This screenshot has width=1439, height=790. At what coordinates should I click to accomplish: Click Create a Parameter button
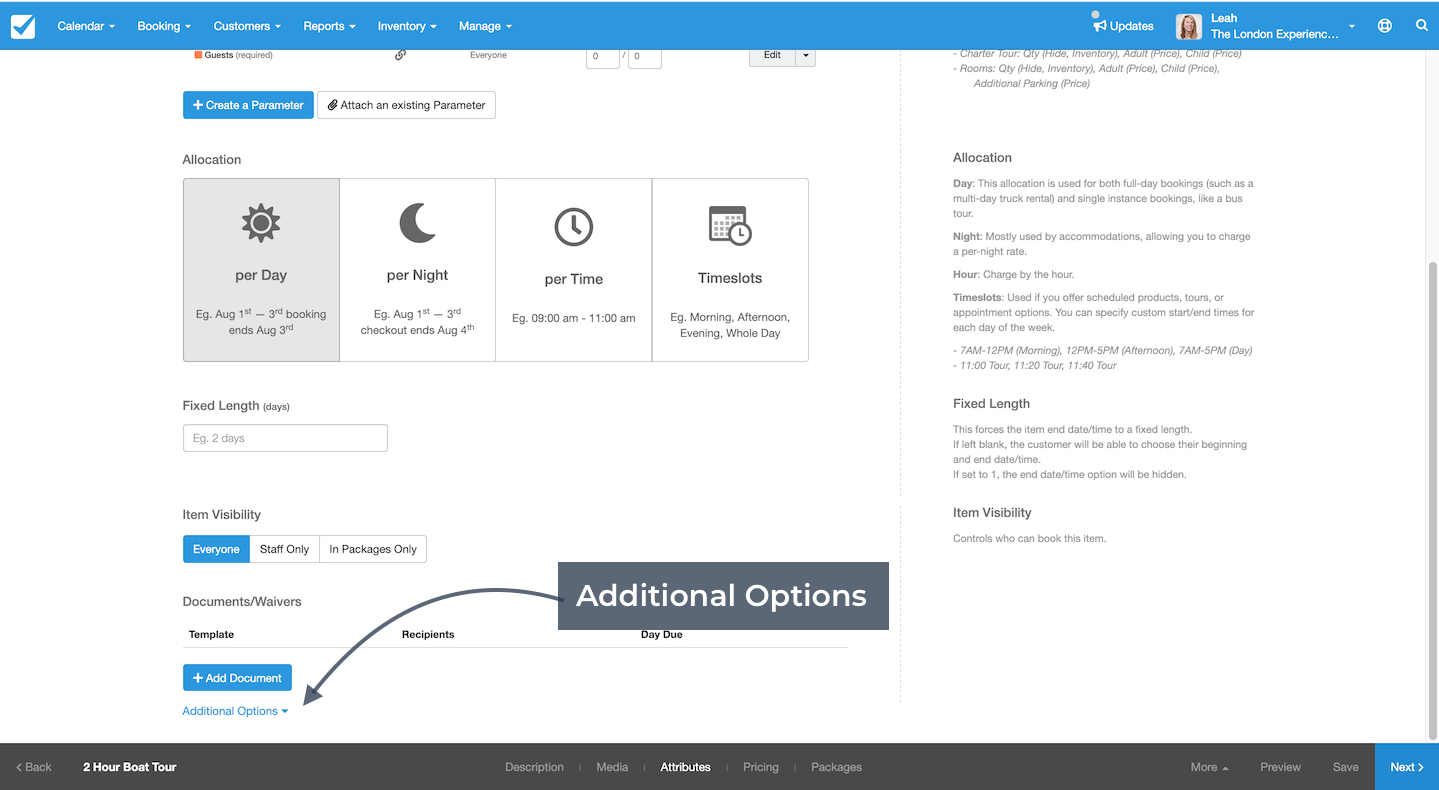pyautogui.click(x=248, y=105)
